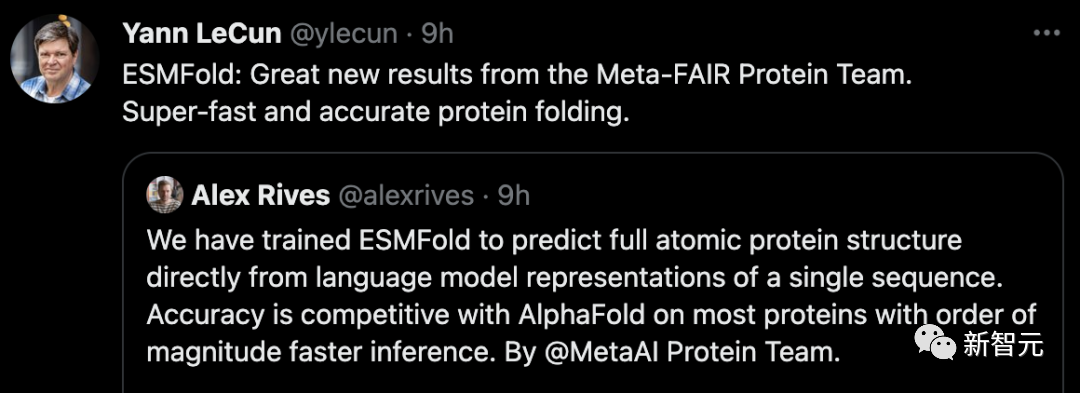This screenshot has height=393, width=1080.
Task: Open the 9h timestamp beside @alexrives
Action: (x=514, y=195)
